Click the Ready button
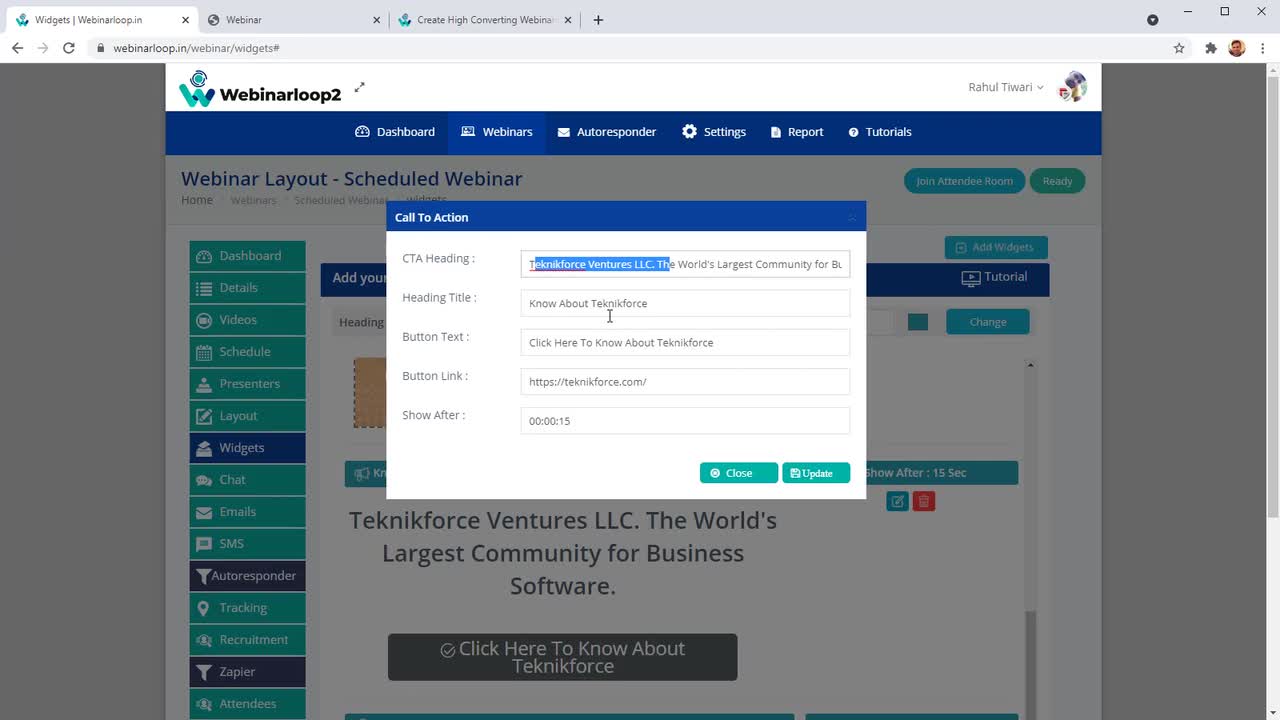The image size is (1280, 720). (1057, 181)
